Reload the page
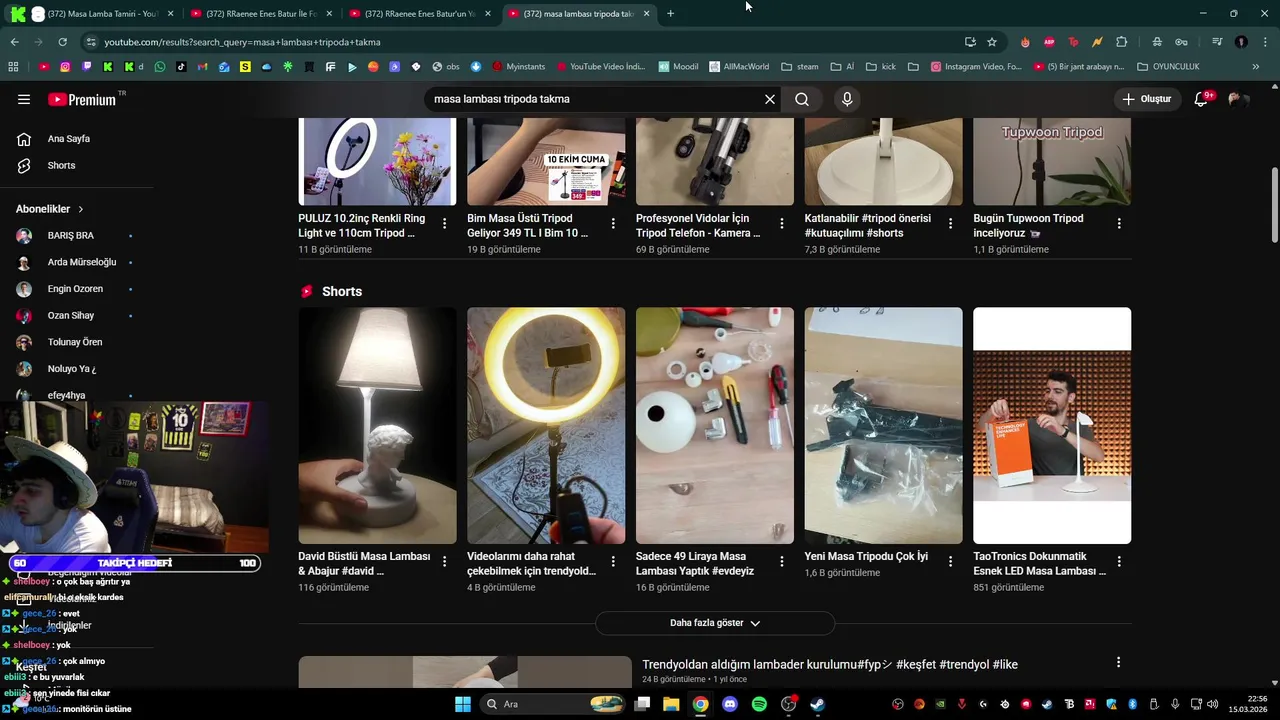1280x720 pixels. 62,42
